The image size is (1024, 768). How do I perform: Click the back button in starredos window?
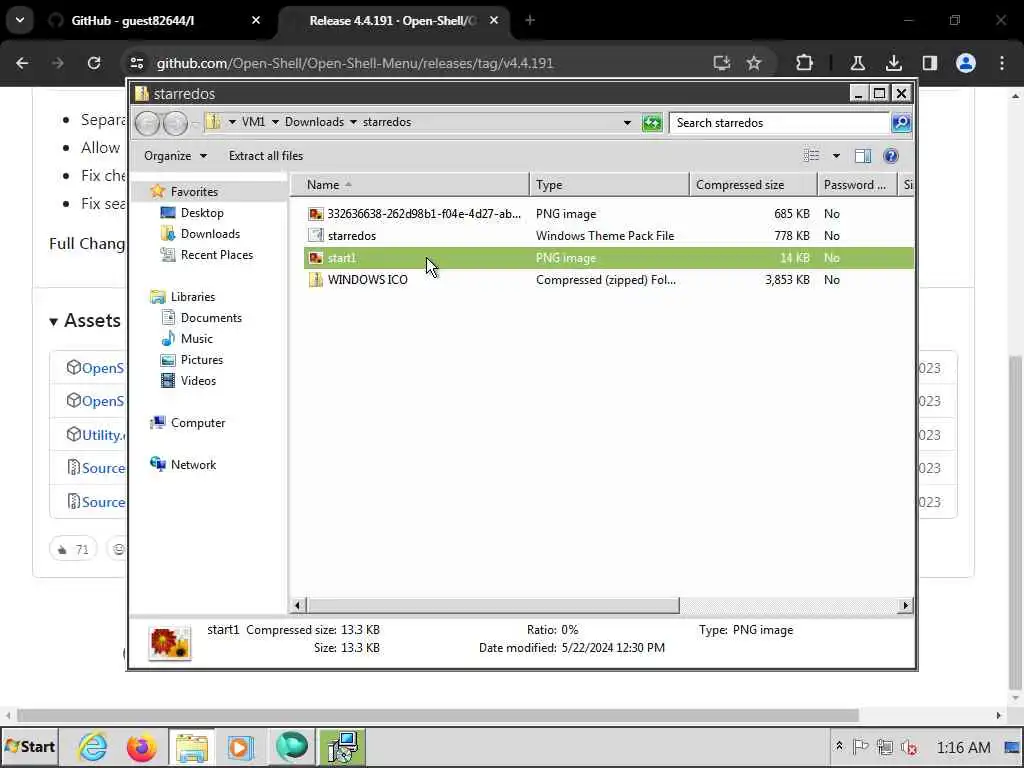[148, 123]
